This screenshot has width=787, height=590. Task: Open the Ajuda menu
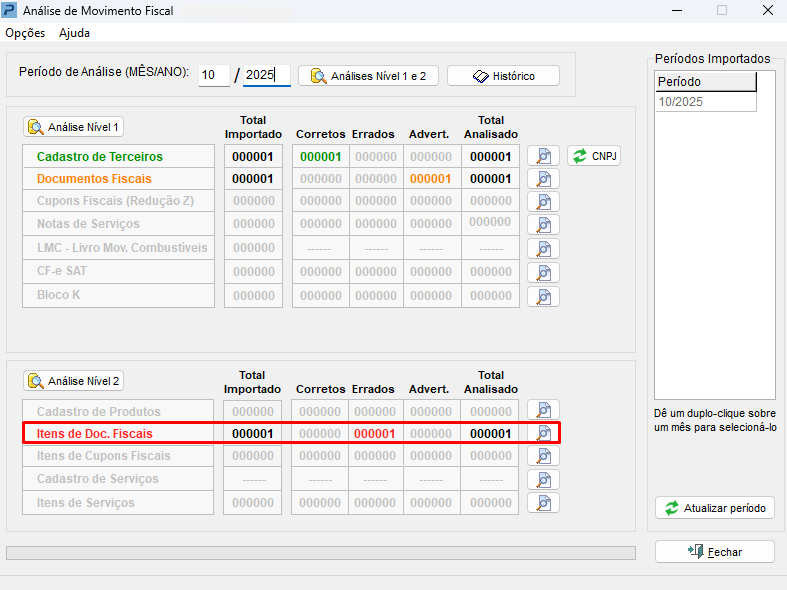click(74, 33)
